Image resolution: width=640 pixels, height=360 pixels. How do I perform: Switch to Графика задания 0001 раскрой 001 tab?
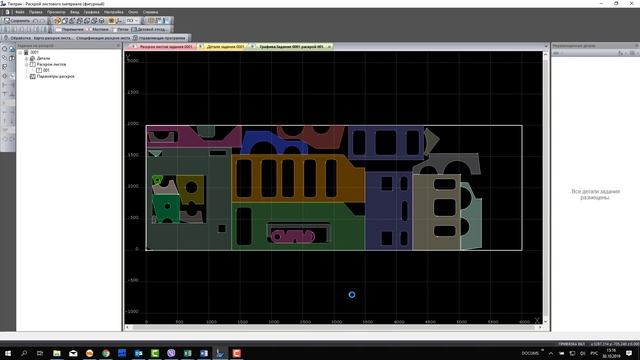[x=291, y=47]
